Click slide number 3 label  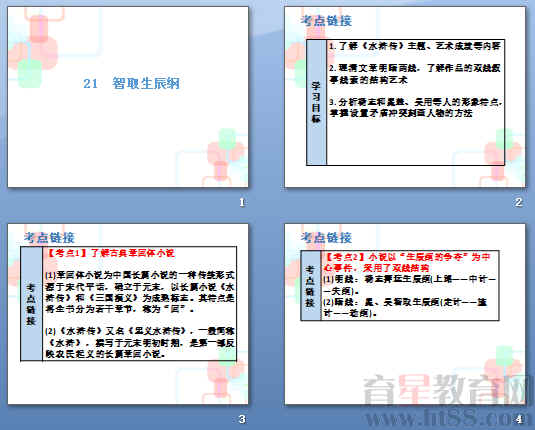tap(242, 419)
